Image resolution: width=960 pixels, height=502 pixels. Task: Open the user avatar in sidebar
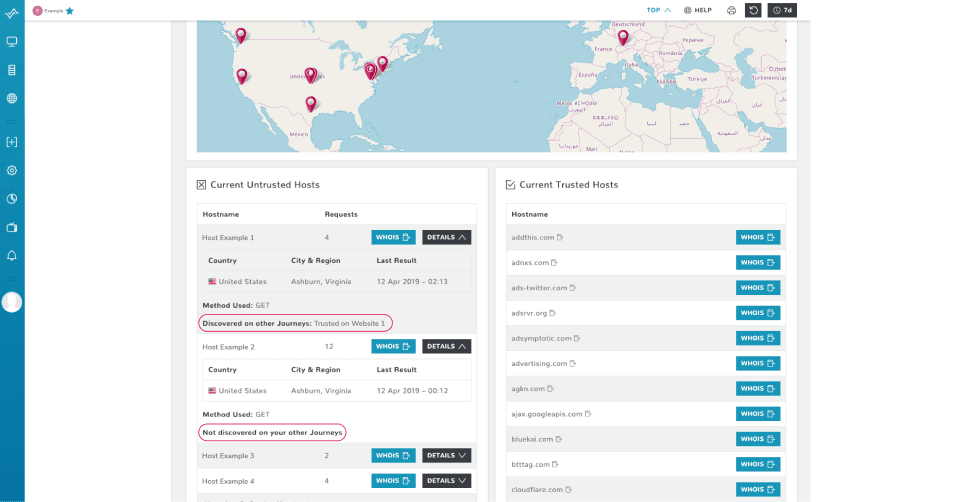click(12, 302)
